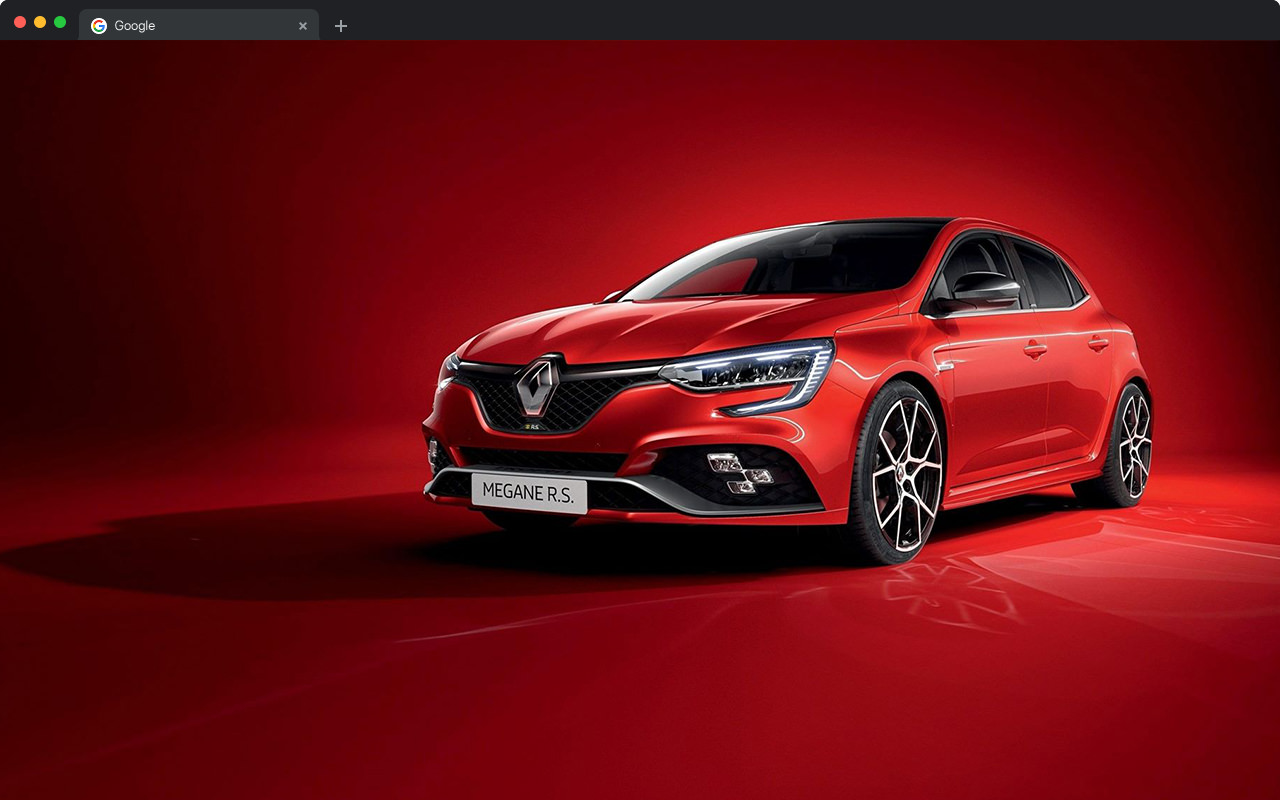Click the illuminated LED headlight
This screenshot has height=800, width=1280.
[750, 370]
